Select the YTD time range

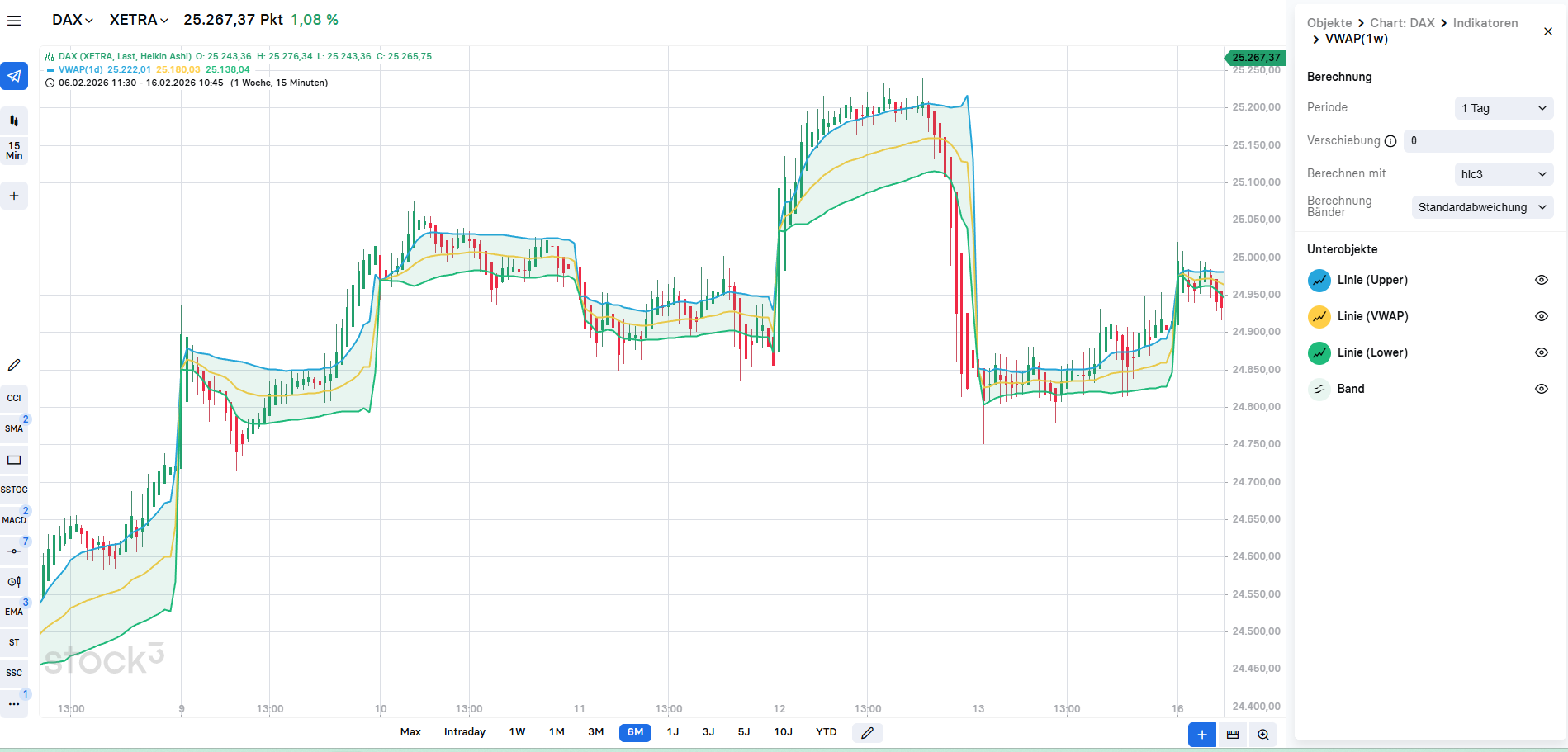coord(826,732)
